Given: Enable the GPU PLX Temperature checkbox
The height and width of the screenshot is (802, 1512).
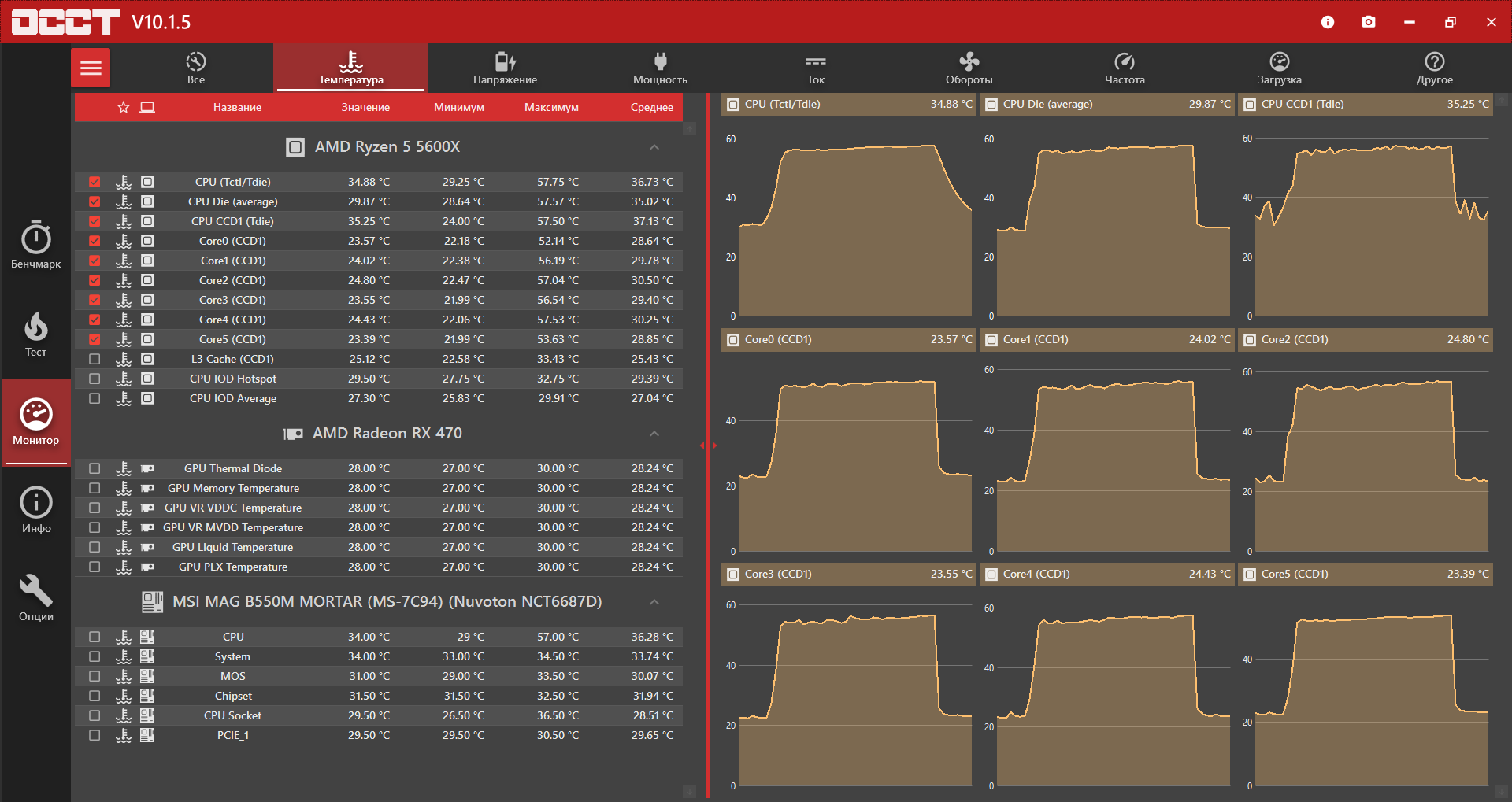Looking at the screenshot, I should 94,567.
